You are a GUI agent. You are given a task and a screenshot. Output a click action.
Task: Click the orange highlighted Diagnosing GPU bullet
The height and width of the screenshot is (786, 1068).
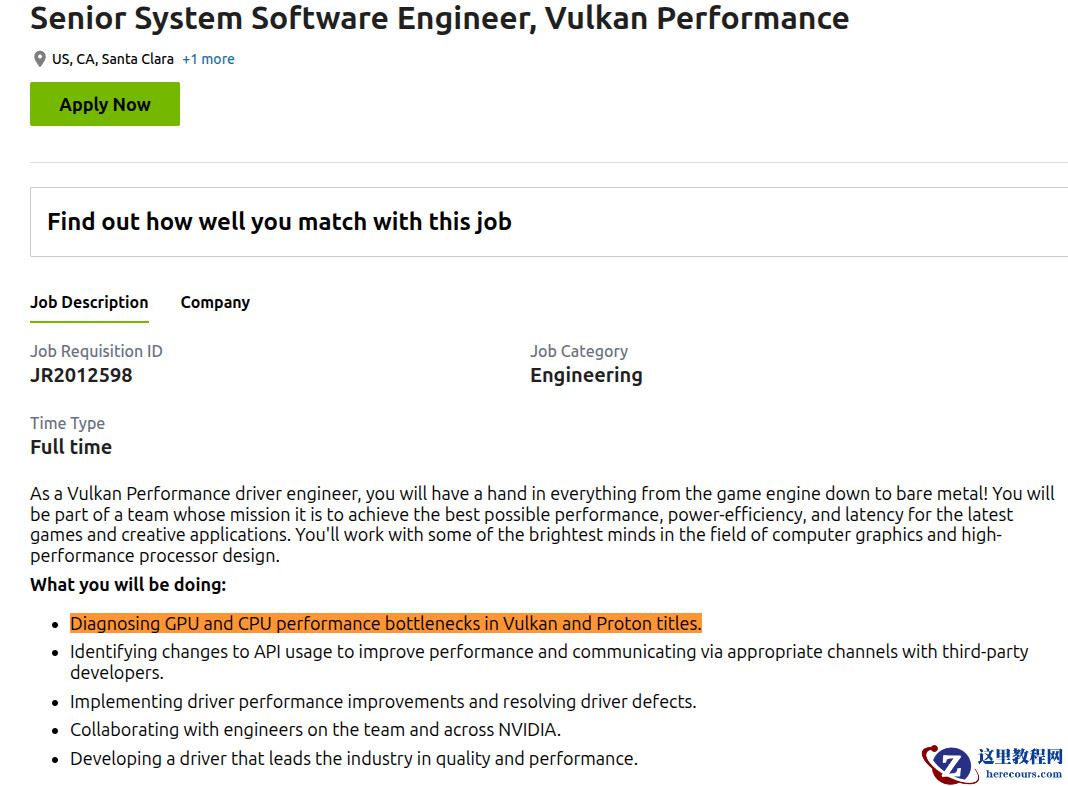point(385,623)
